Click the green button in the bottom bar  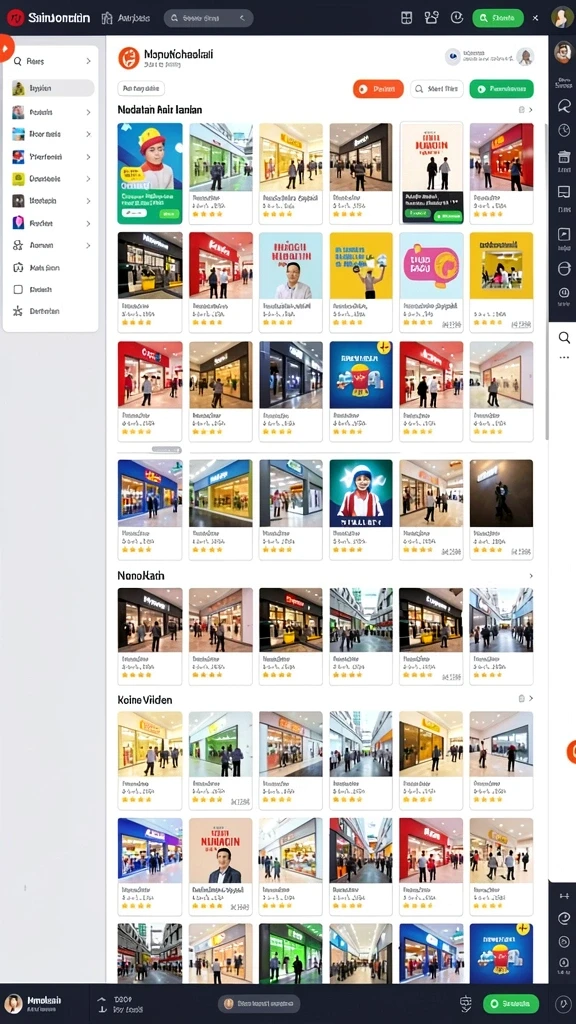(x=511, y=1003)
